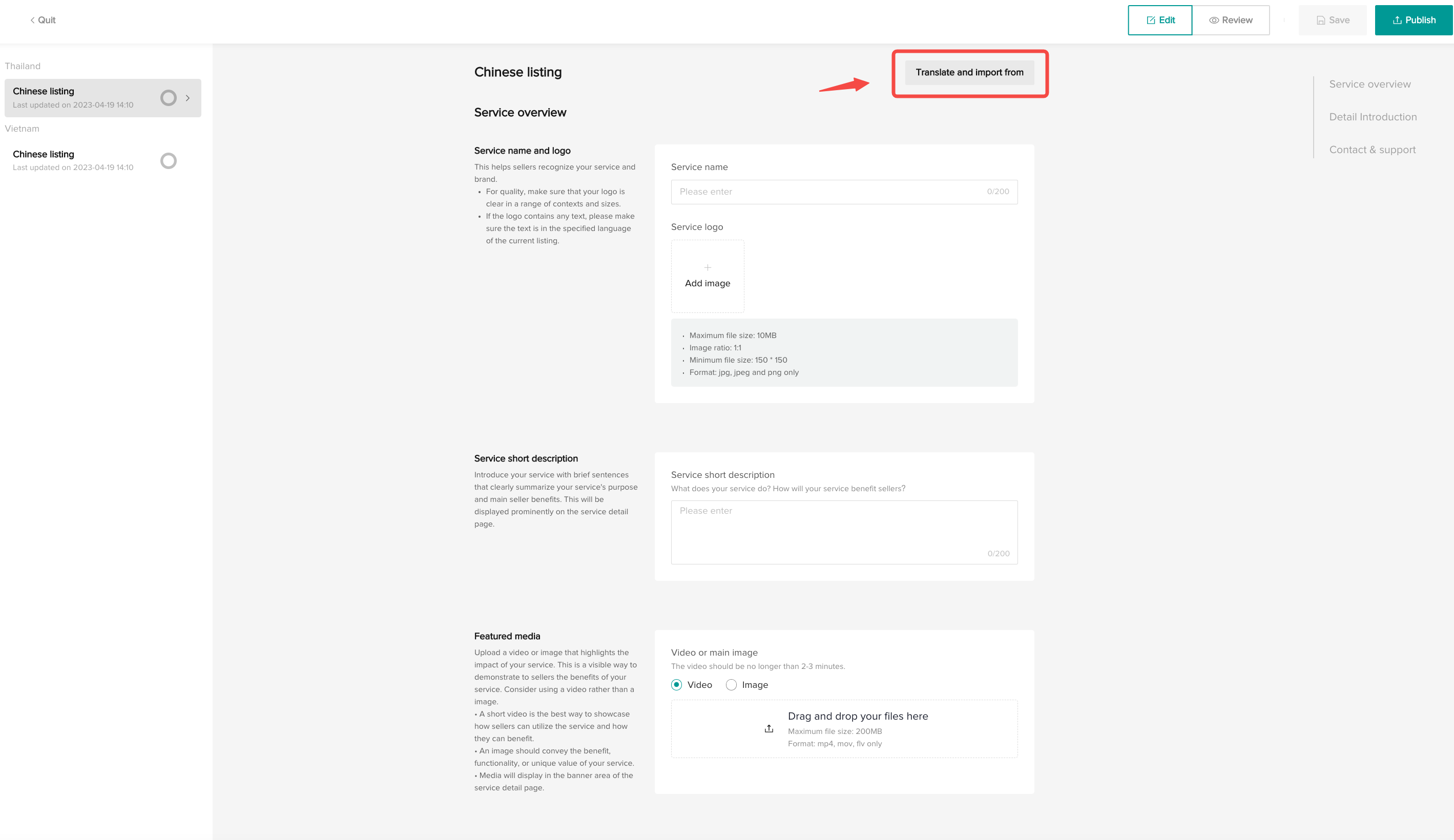
Task: Jump to Detail Introduction section
Action: (1373, 117)
